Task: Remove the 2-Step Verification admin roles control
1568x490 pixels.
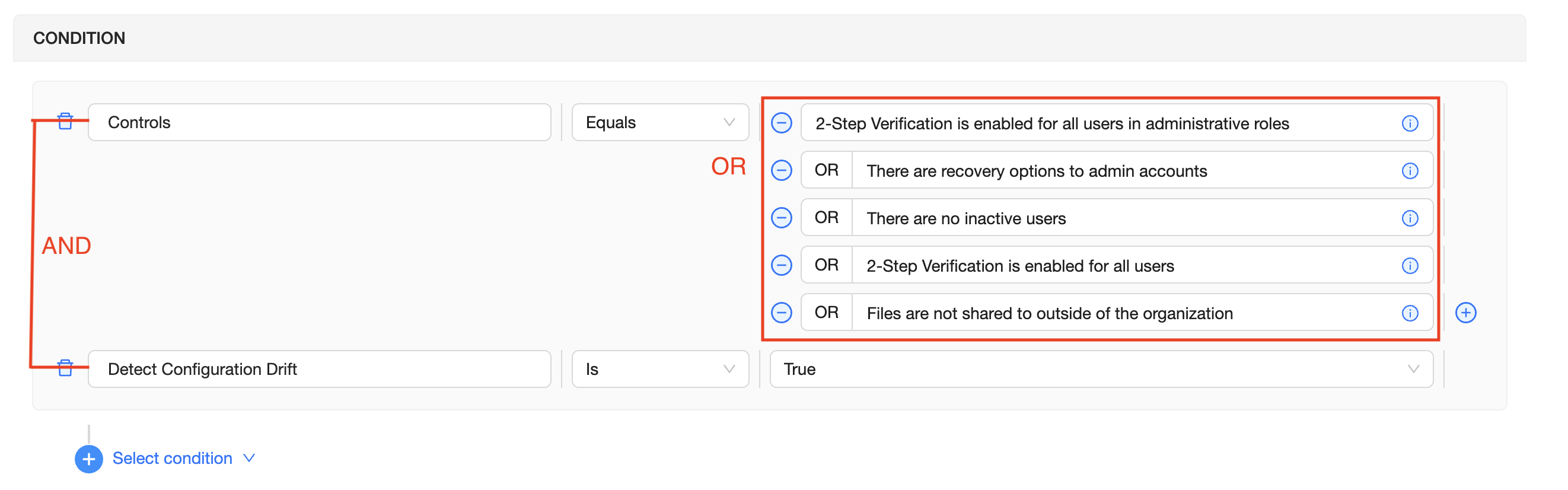Action: (782, 123)
